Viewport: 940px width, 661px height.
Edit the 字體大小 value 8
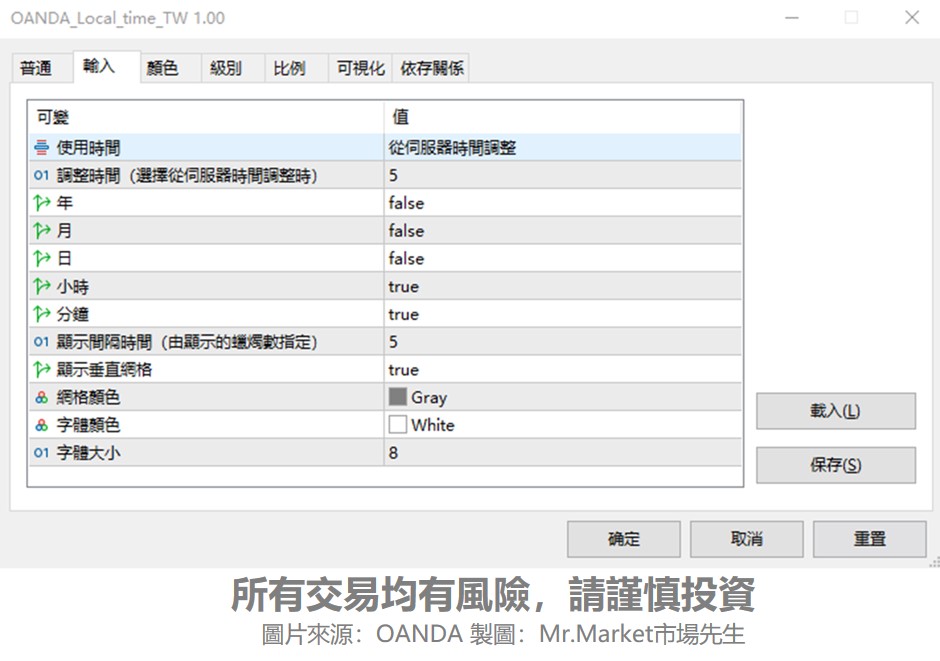tap(562, 452)
